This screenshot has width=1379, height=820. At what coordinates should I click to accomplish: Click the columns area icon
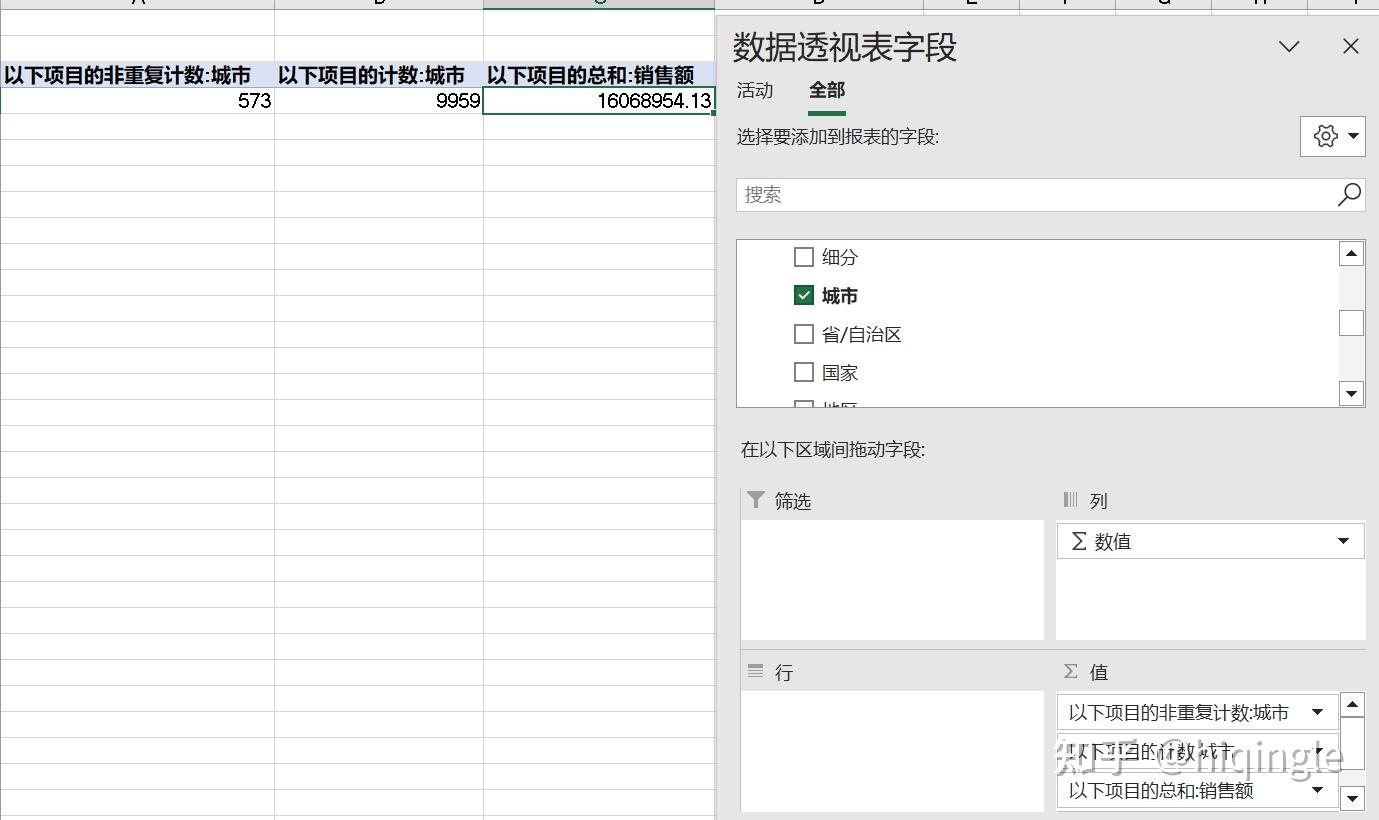[x=1071, y=500]
